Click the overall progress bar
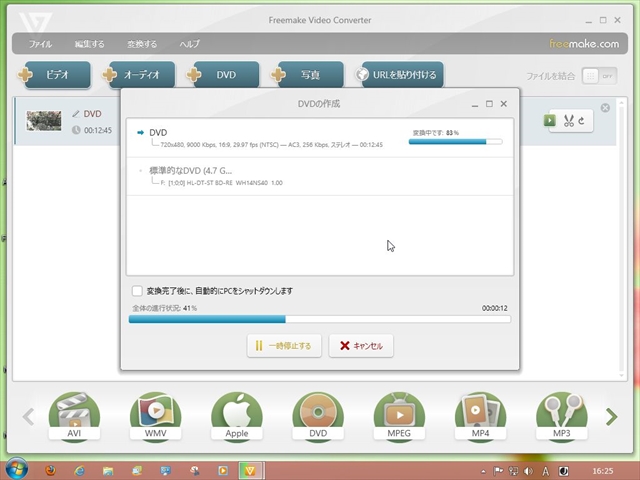Screen dimensions: 640x480 tap(319, 320)
